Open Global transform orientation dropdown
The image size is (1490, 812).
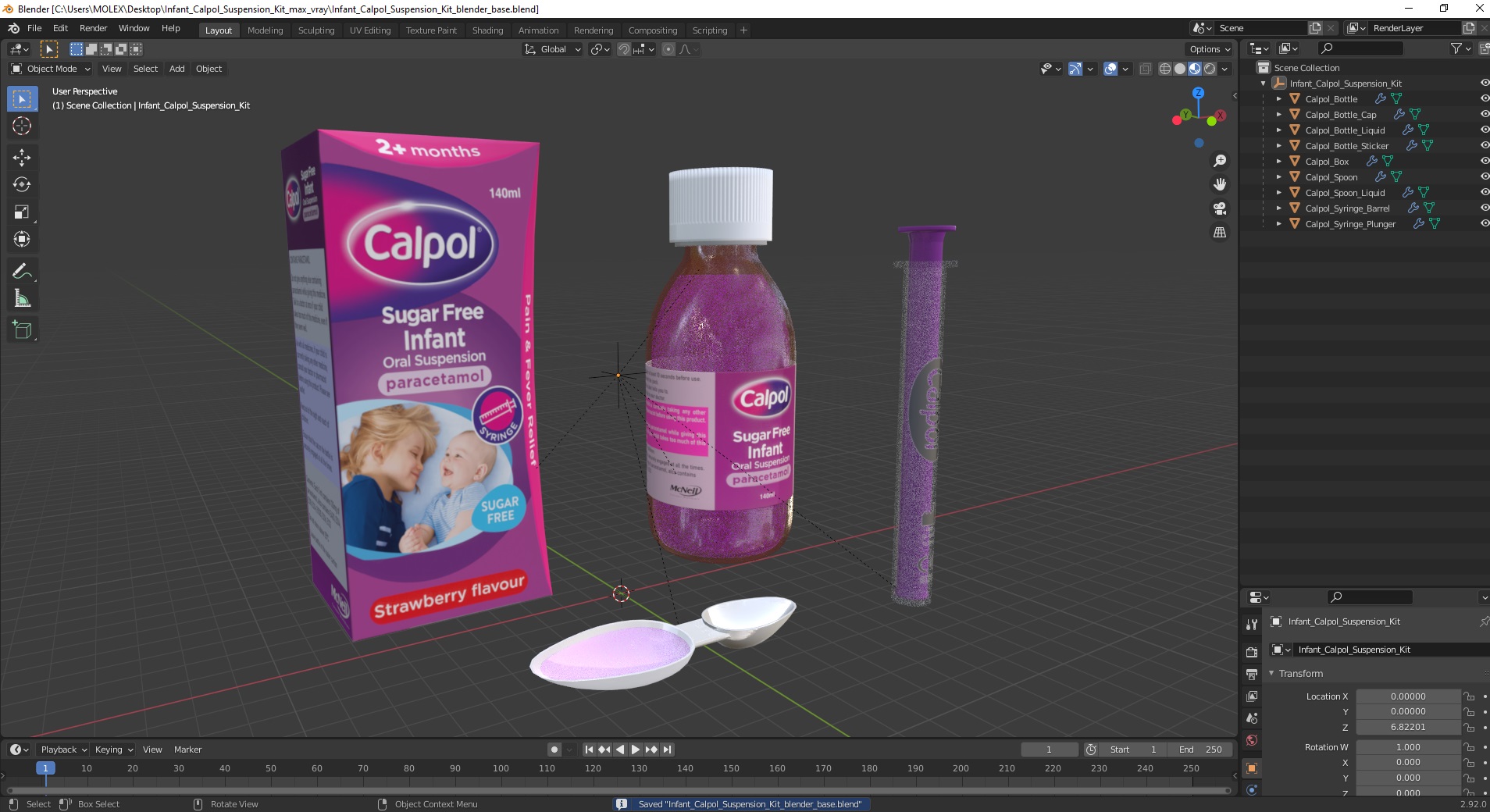(553, 49)
